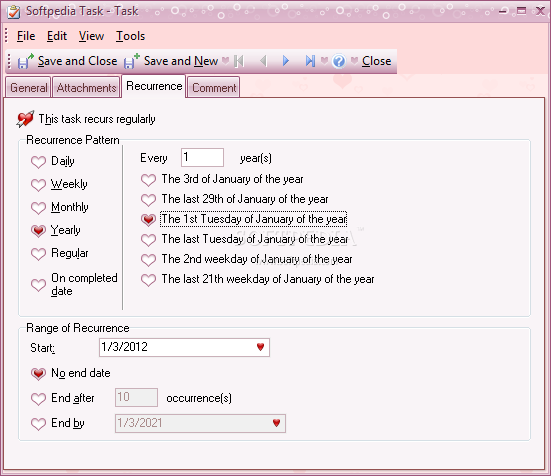
Task: Click the Save and New disk icon
Action: pos(132,61)
